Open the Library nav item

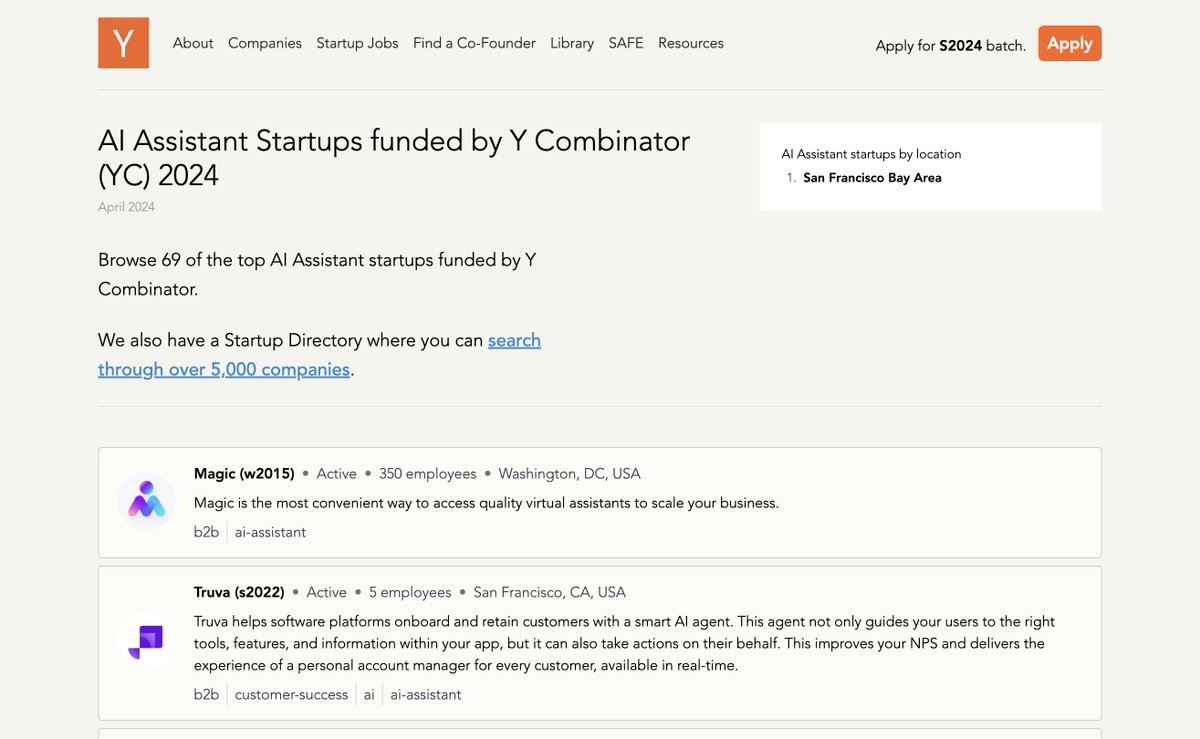tap(572, 43)
